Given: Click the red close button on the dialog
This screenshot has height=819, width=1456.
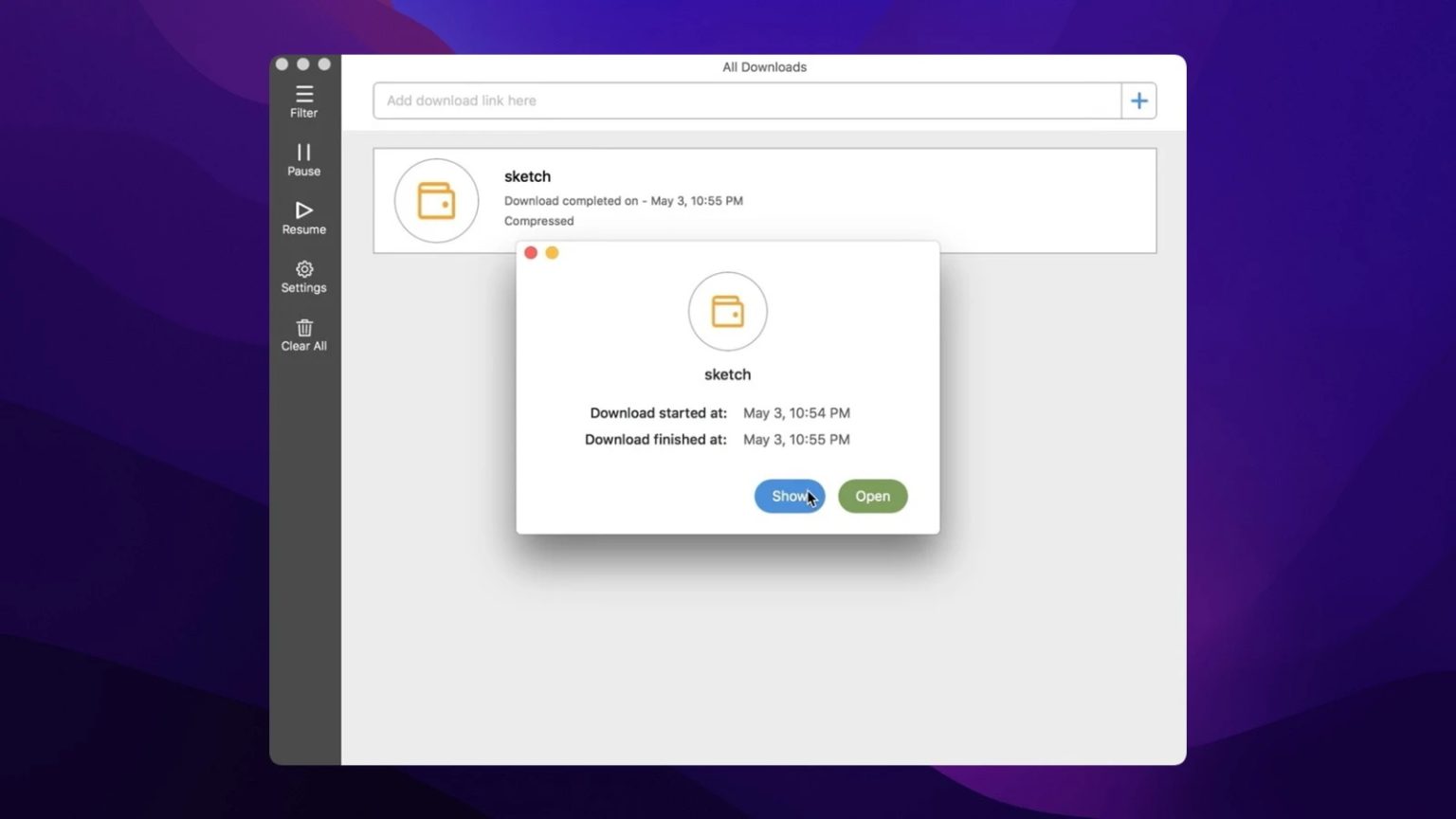Looking at the screenshot, I should tap(531, 252).
